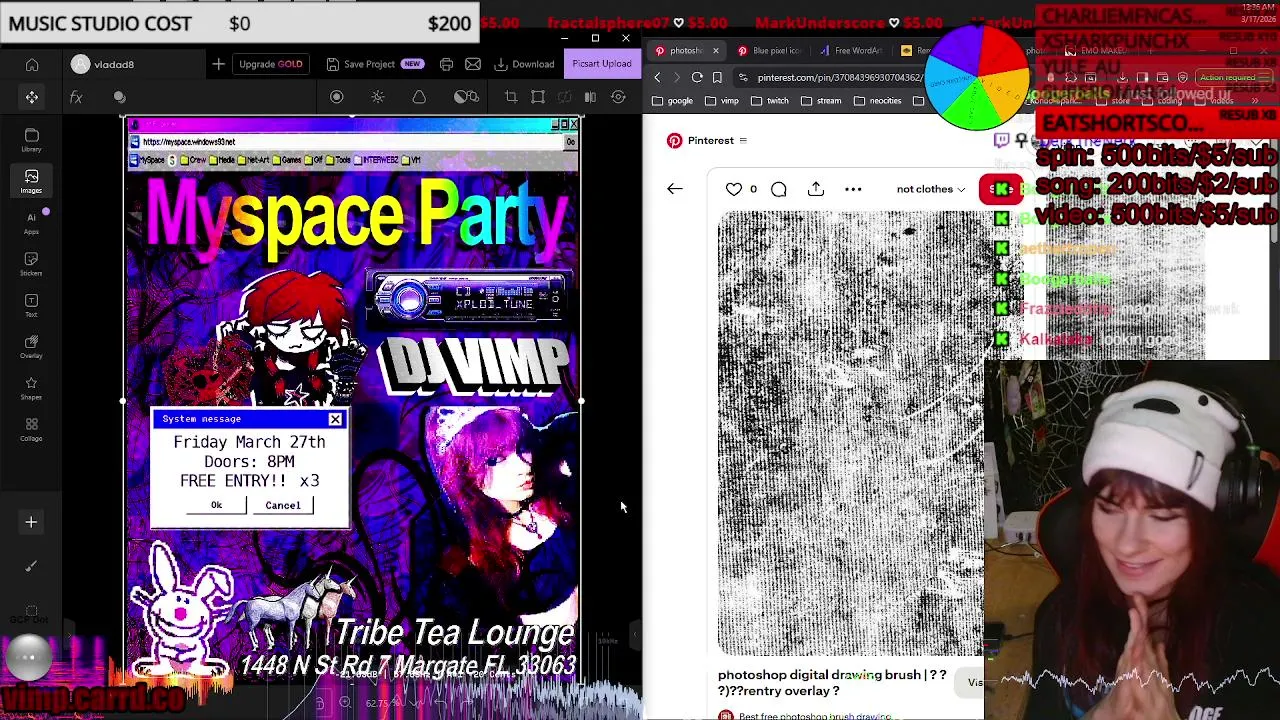Screen dimensions: 1280x720
Task: Open the Text tool panel
Action: (x=32, y=305)
